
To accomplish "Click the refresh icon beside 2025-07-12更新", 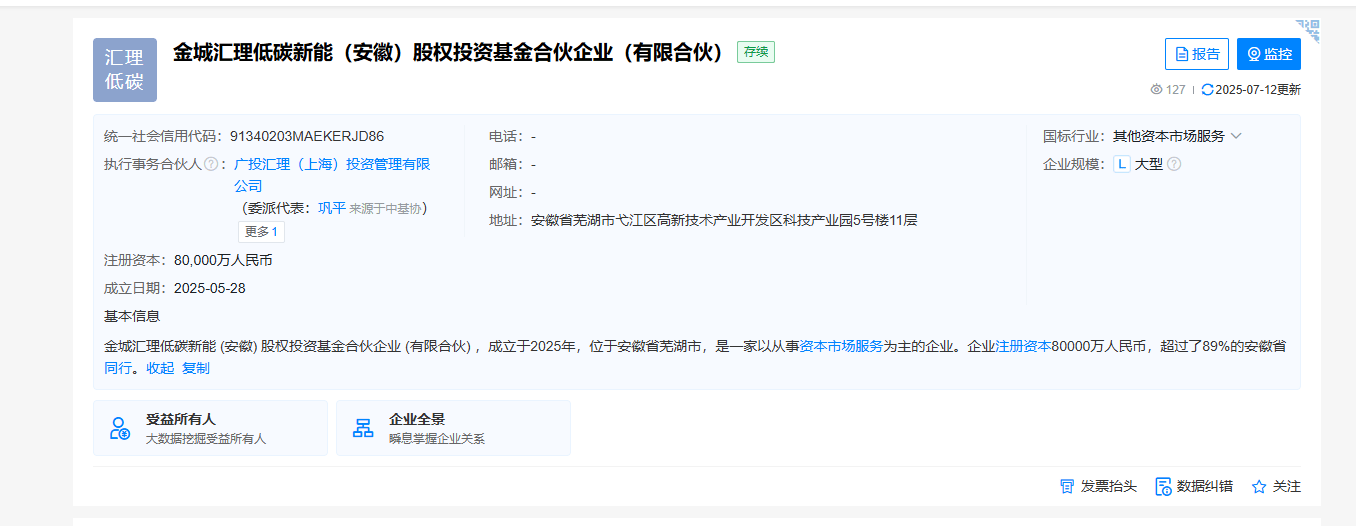I will (x=1208, y=90).
